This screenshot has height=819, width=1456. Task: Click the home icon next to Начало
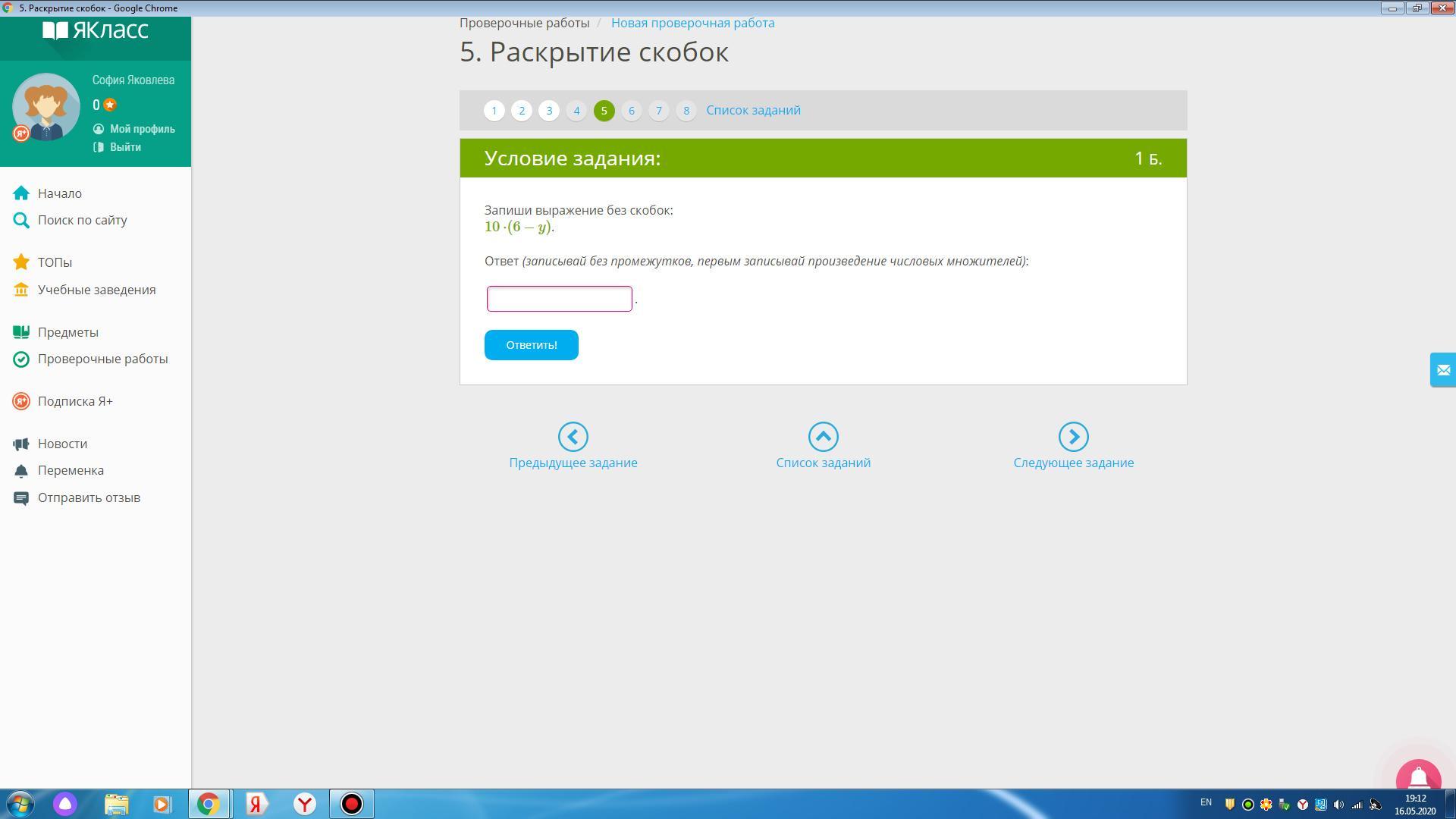[21, 193]
